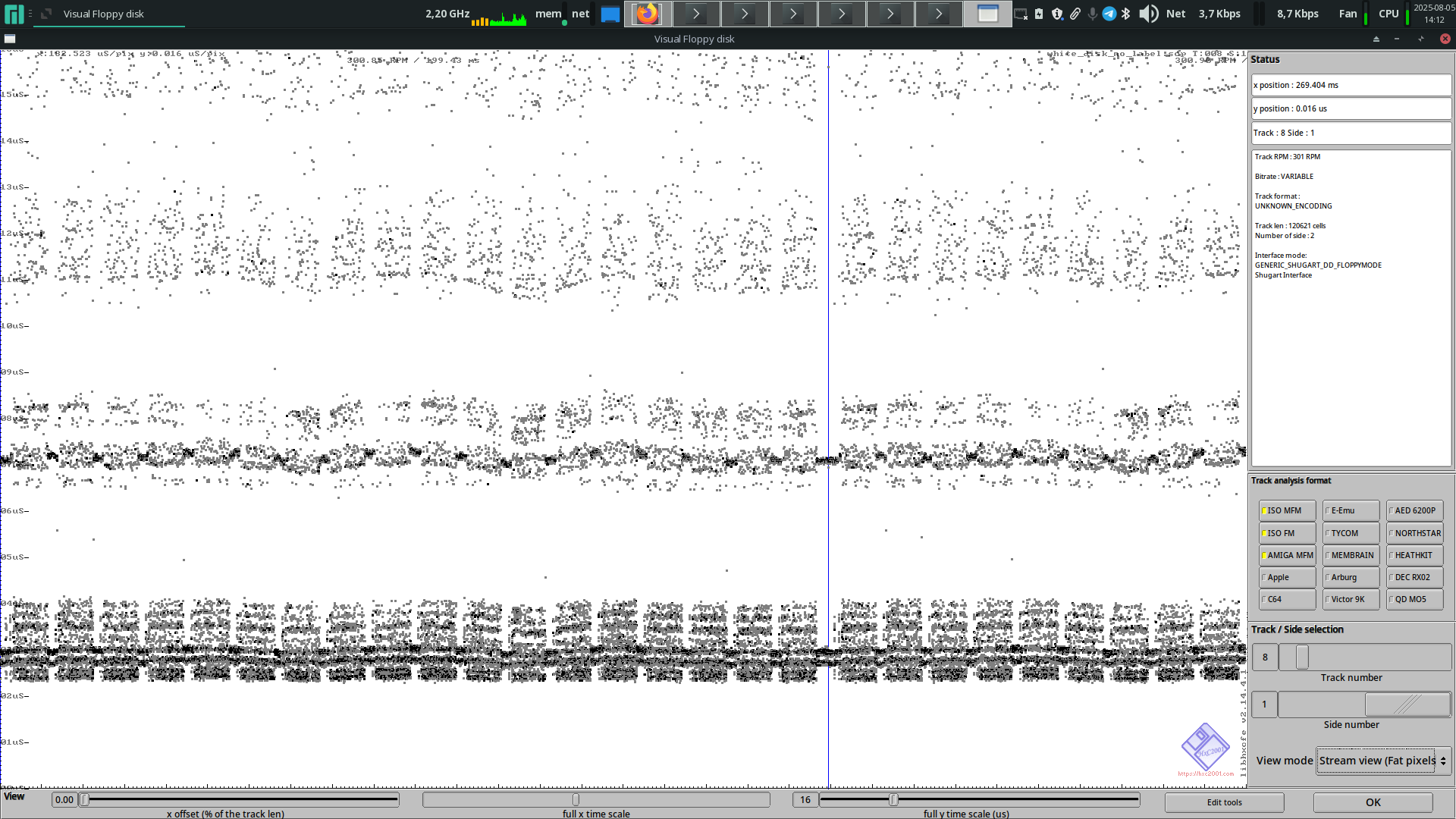Click the x offset value field 0.00

(64, 799)
